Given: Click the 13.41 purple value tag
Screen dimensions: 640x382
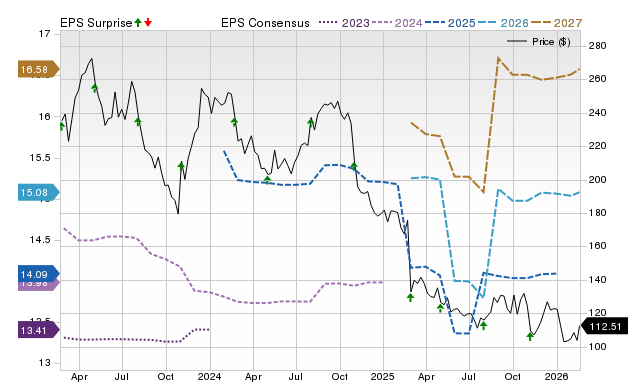Looking at the screenshot, I should tap(38, 330).
